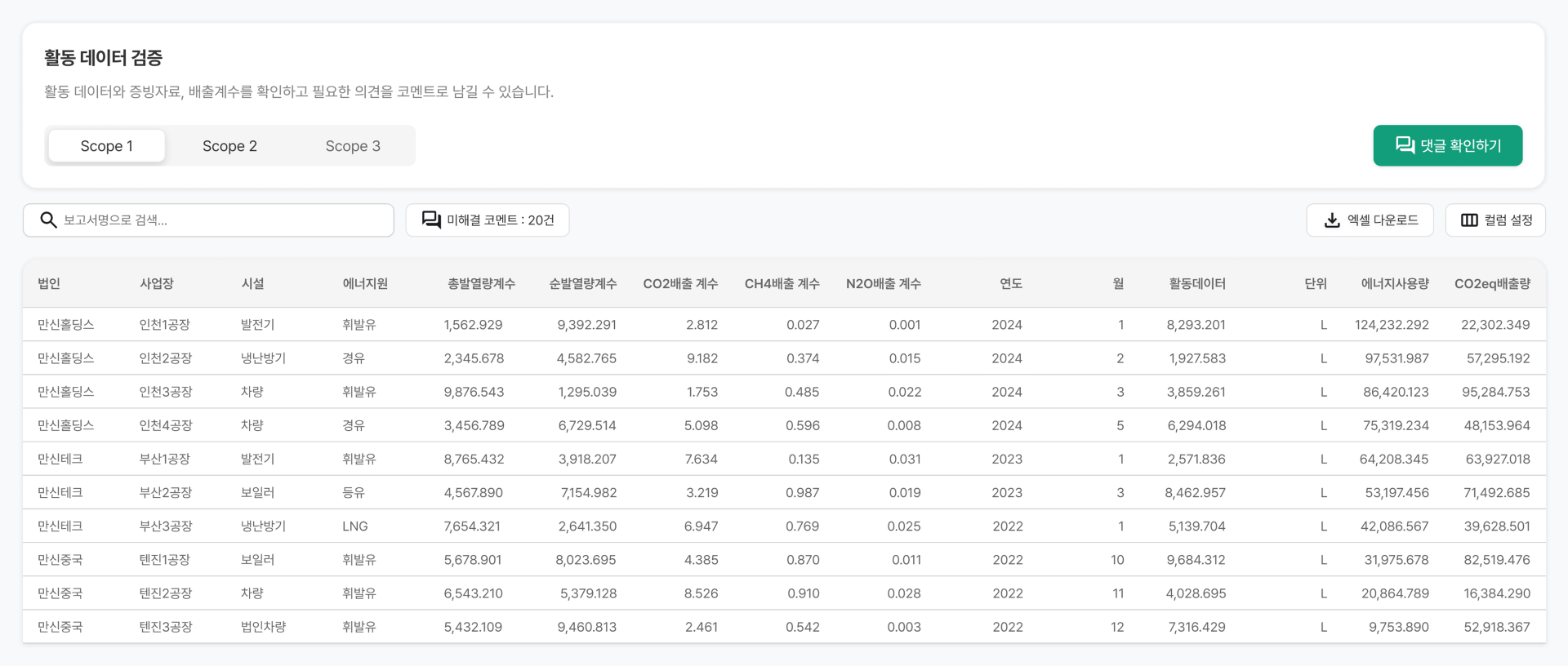Click the column settings icon
The image size is (1568, 666).
pyautogui.click(x=1469, y=220)
